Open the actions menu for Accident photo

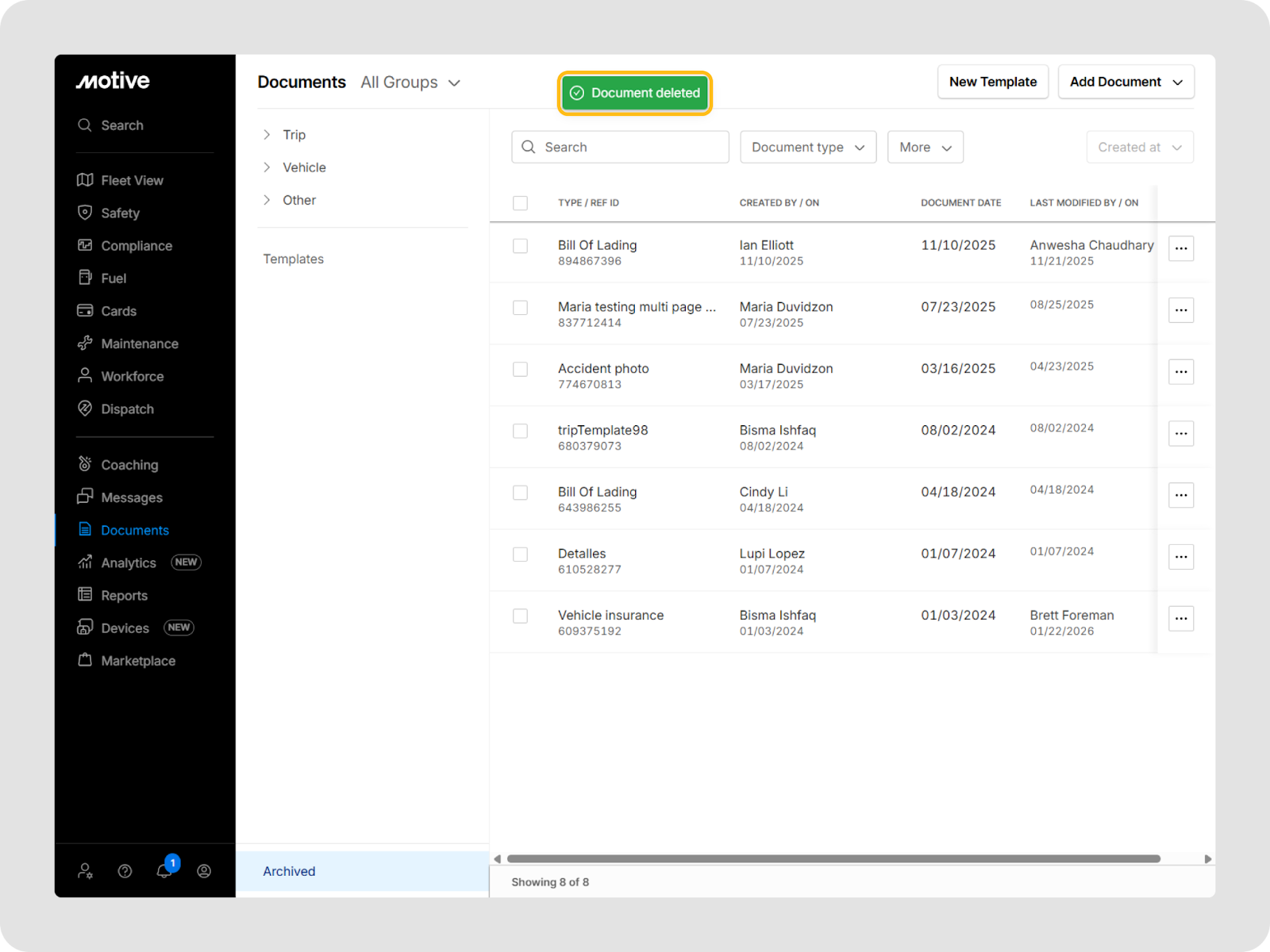(1180, 371)
